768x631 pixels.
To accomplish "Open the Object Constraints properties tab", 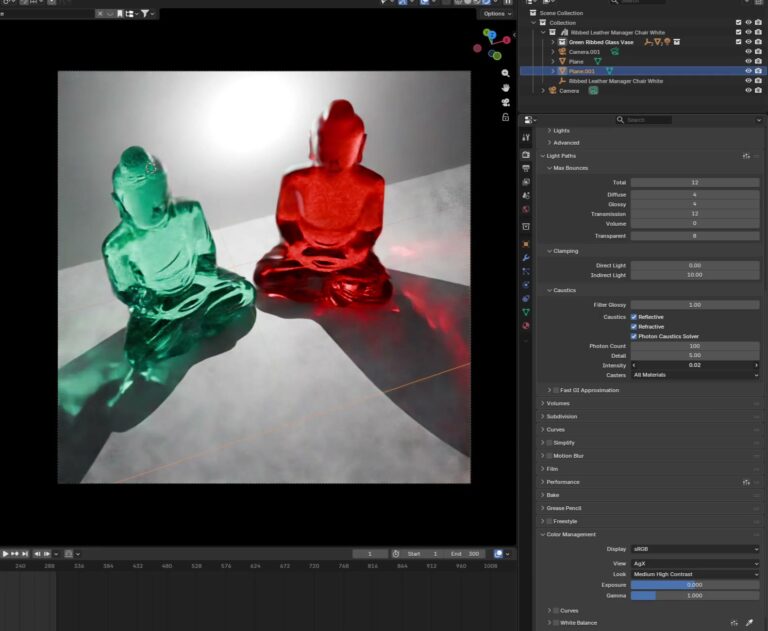I will point(526,298).
